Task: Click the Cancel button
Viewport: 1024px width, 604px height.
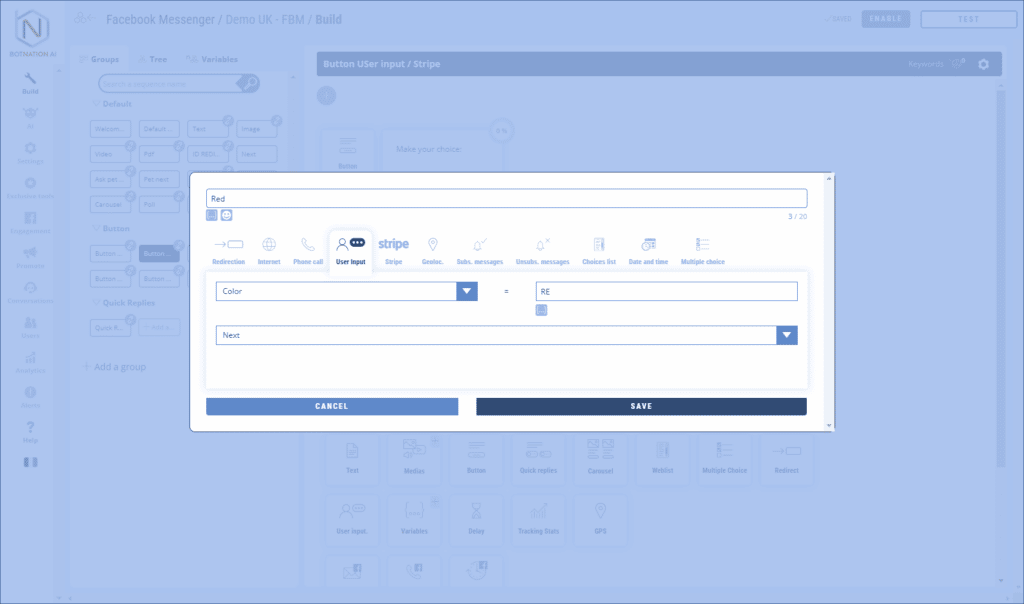Action: tap(331, 406)
